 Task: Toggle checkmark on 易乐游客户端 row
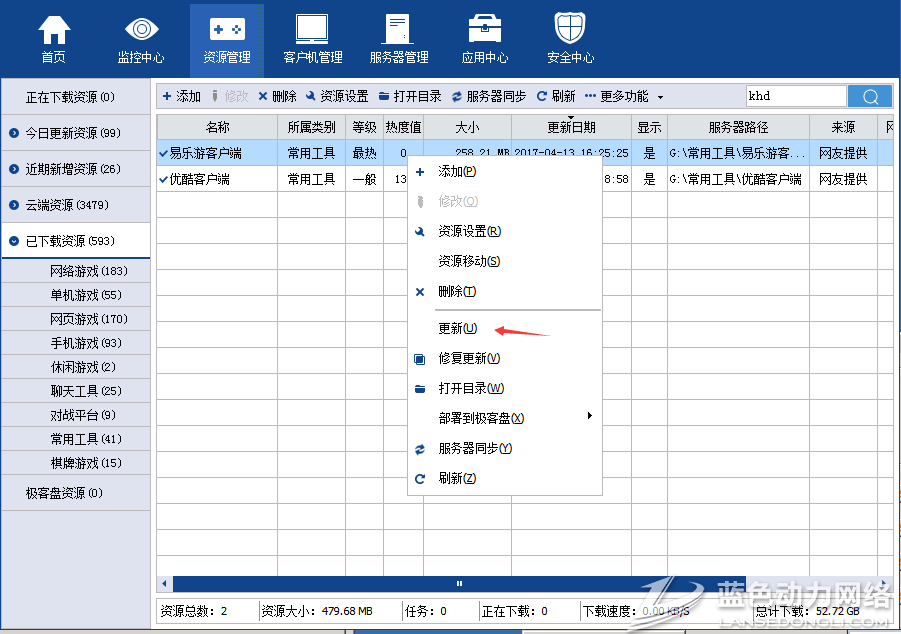[163, 153]
